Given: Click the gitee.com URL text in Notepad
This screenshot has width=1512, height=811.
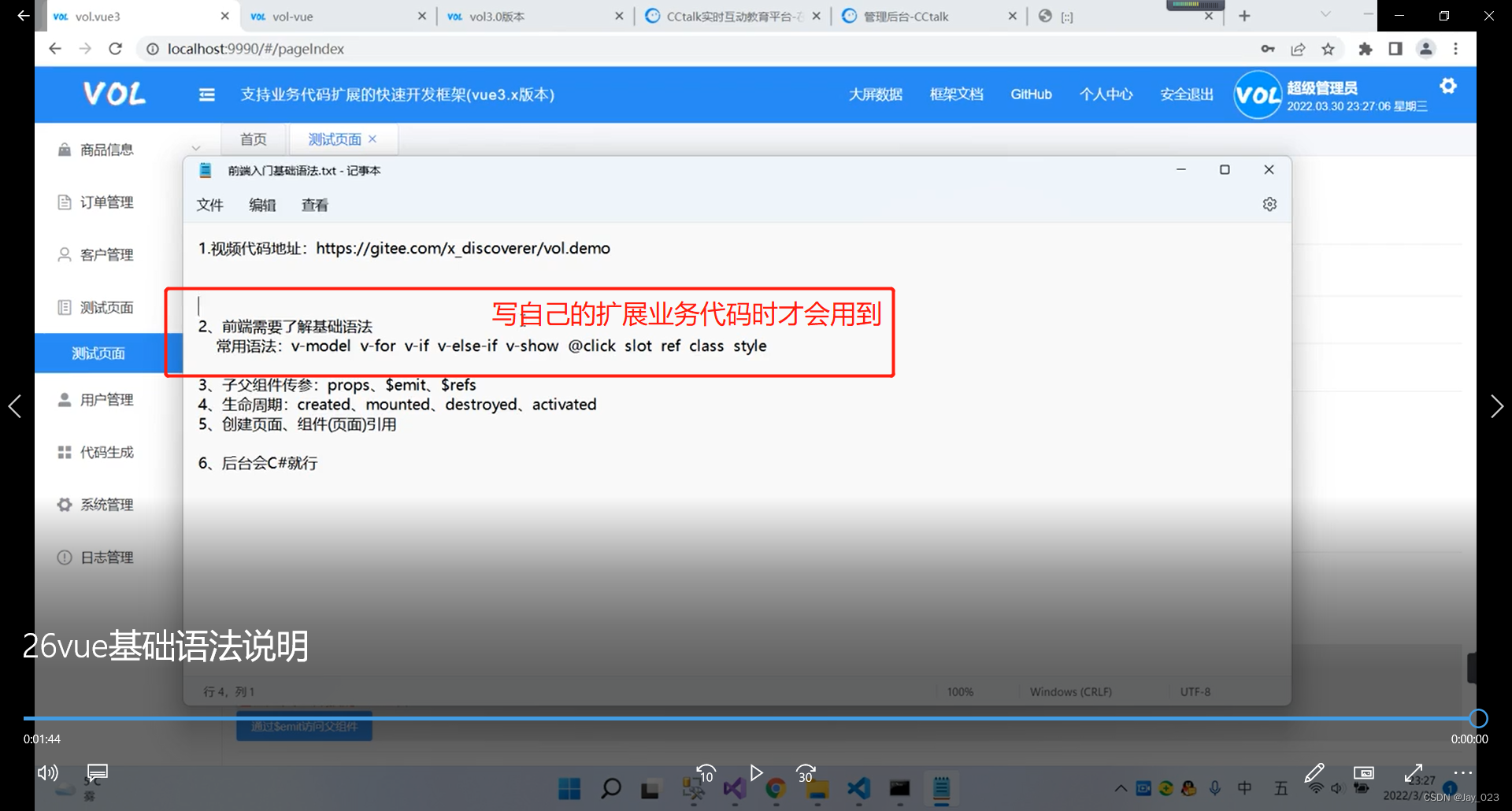Looking at the screenshot, I should coord(463,248).
